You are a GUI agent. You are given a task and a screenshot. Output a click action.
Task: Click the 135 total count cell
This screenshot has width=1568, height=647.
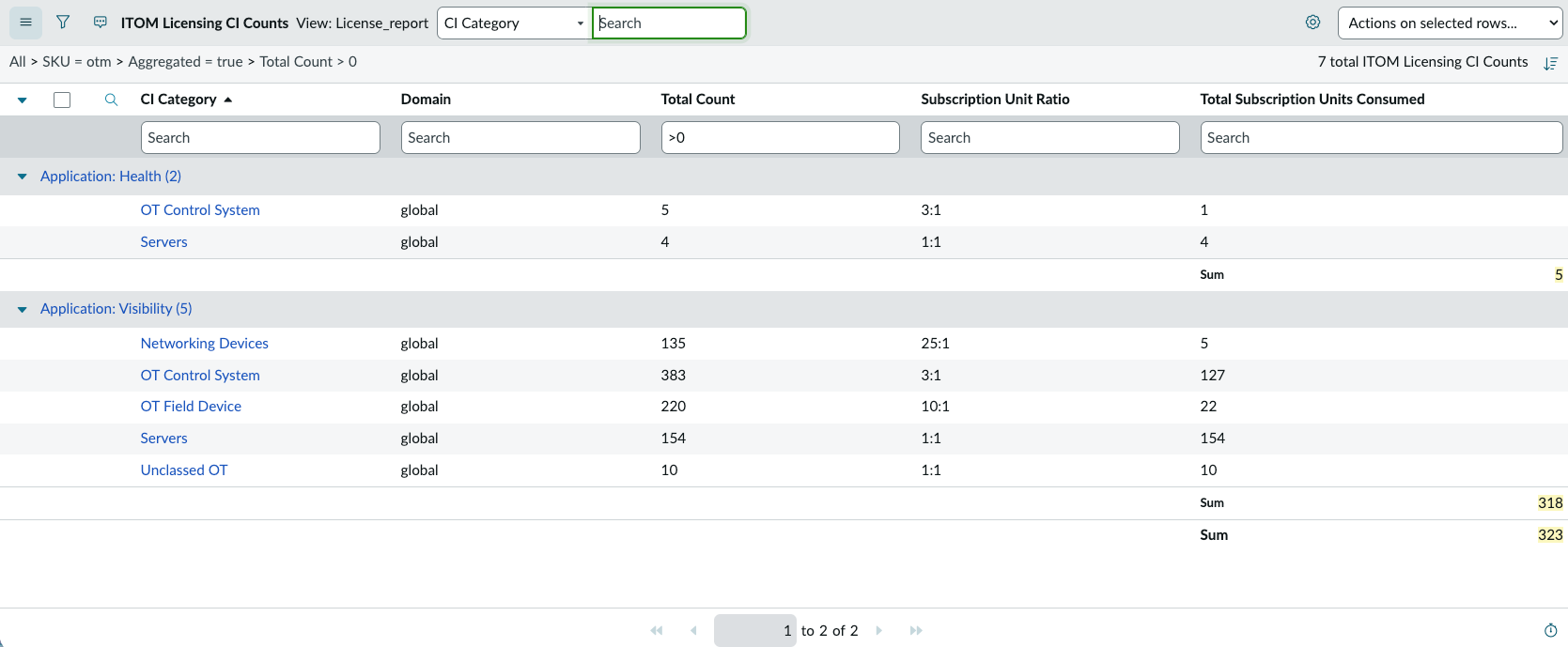pyautogui.click(x=674, y=344)
